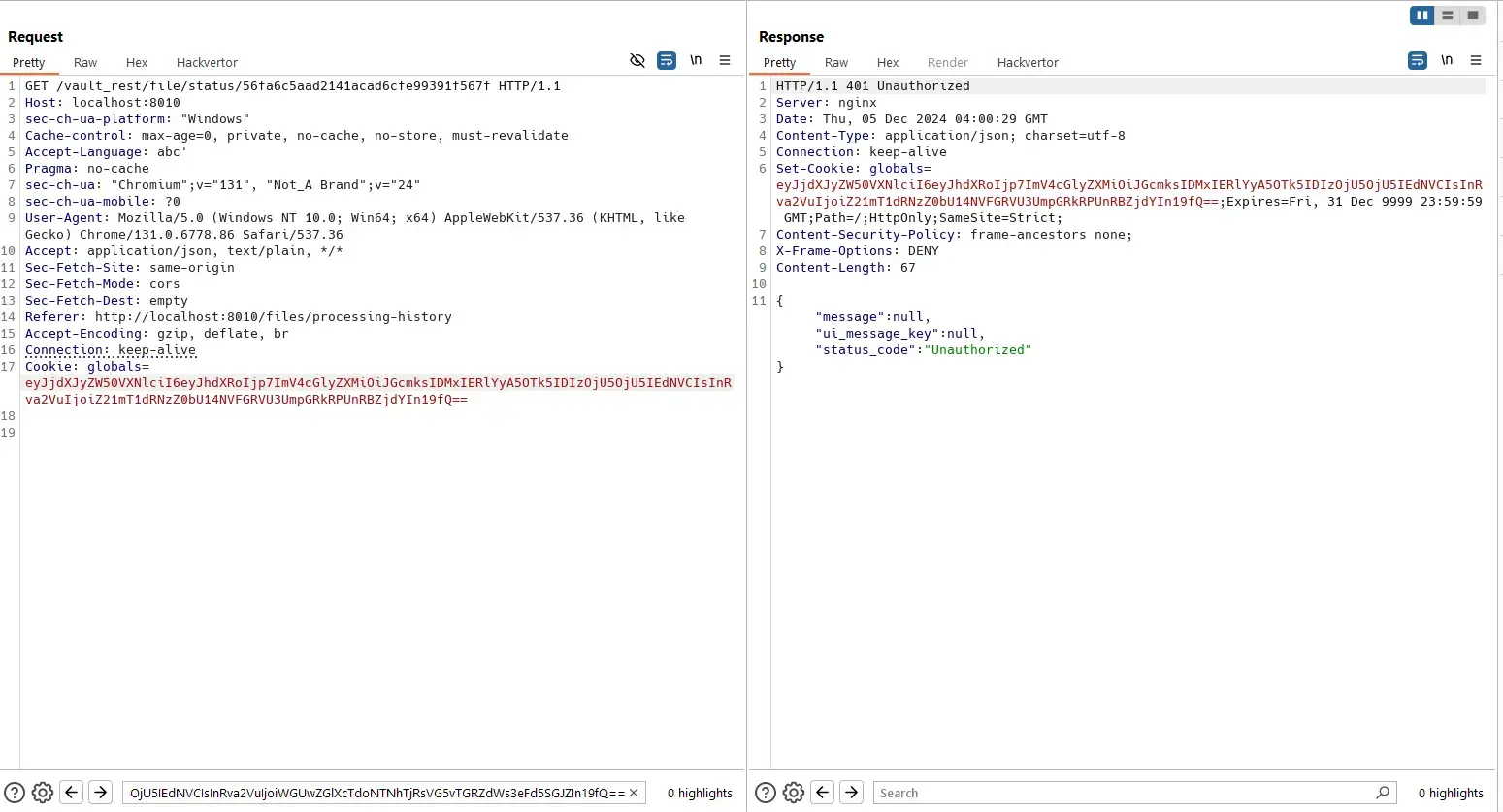The image size is (1503, 812).
Task: Click the Content-Security-Policy header
Action: tap(955, 234)
